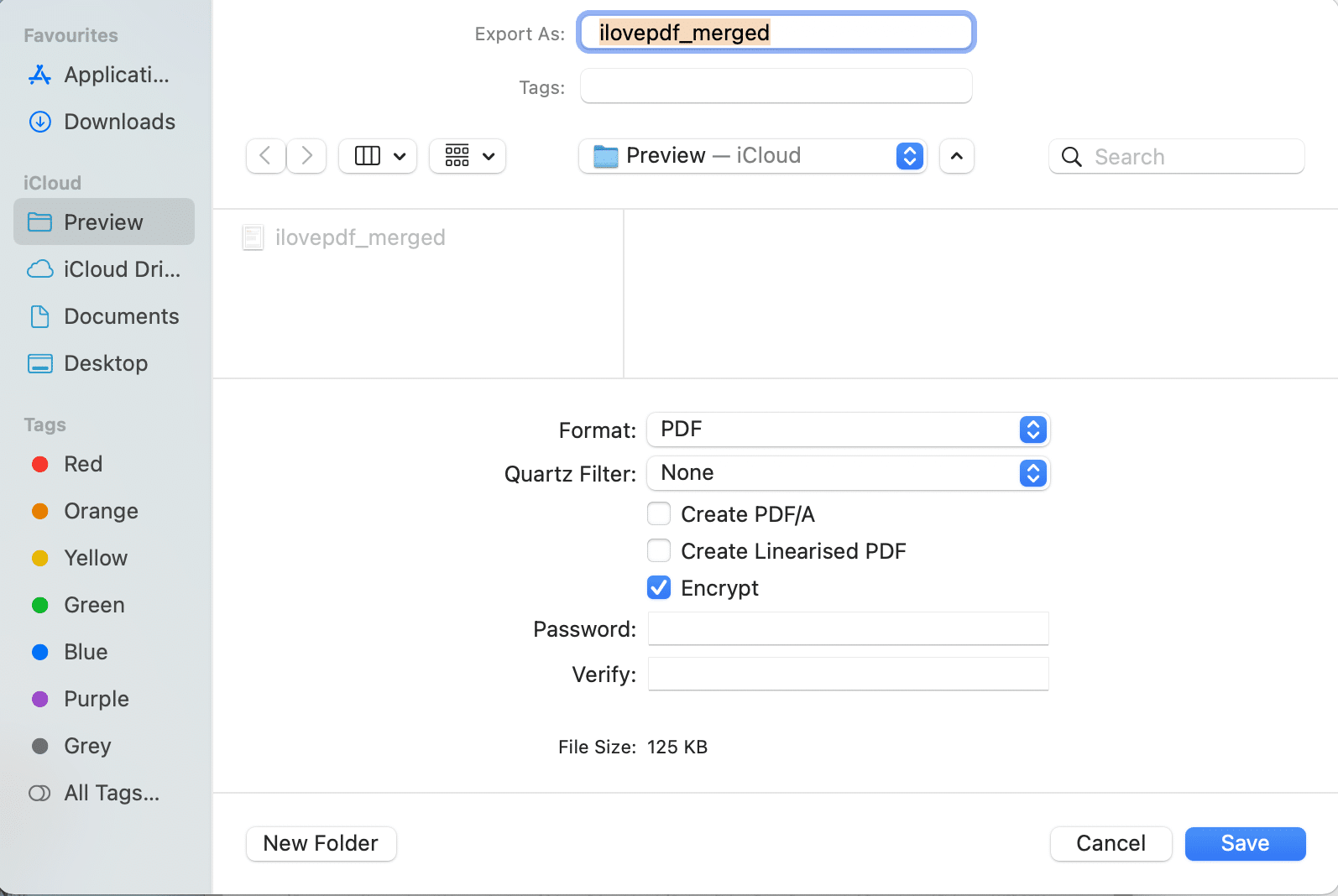This screenshot has height=896, width=1338.
Task: Open the Format dropdown showing PDF
Action: pyautogui.click(x=848, y=430)
